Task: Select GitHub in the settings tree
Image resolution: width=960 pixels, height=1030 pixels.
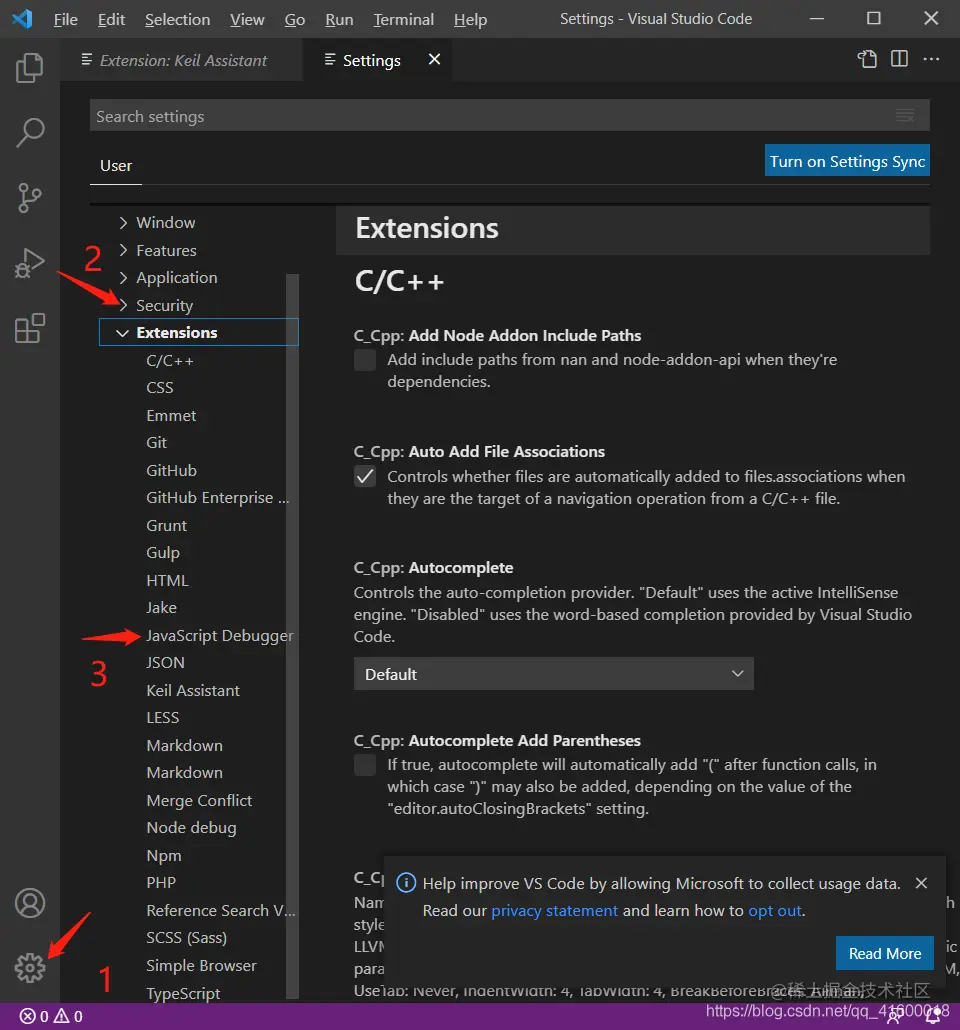Action: pyautogui.click(x=171, y=470)
